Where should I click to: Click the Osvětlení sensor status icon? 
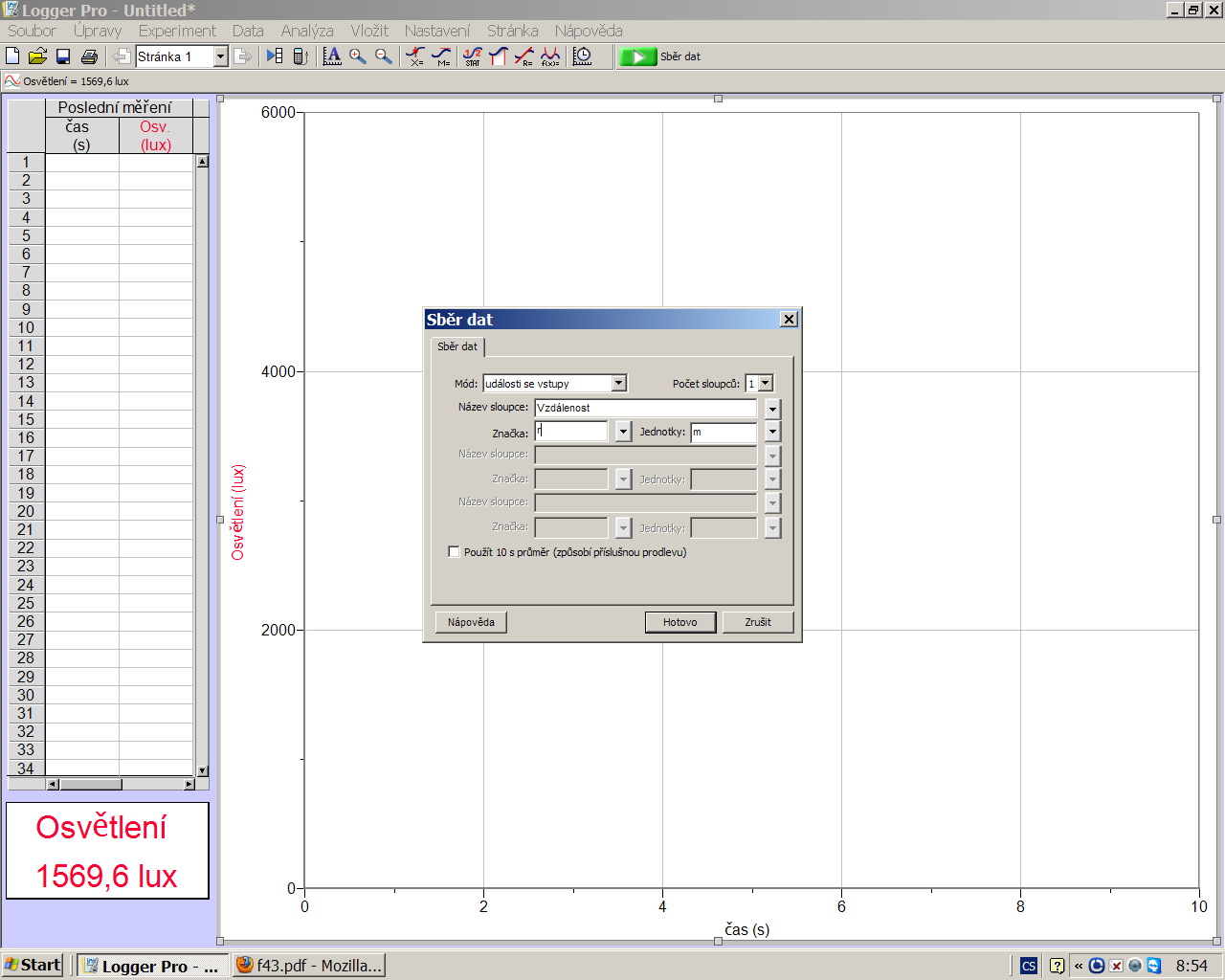tap(12, 81)
